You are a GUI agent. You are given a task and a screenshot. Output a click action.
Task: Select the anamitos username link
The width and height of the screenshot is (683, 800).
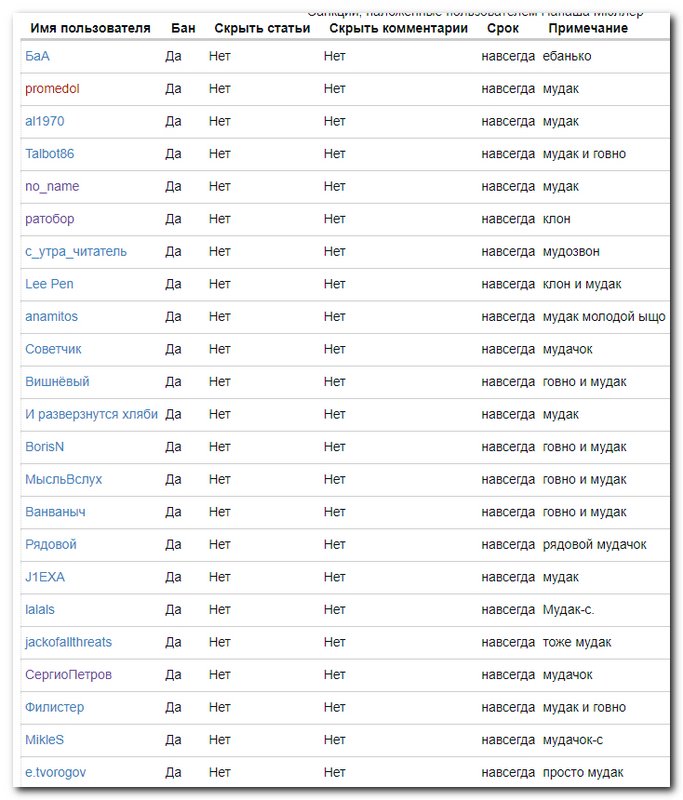click(x=52, y=317)
